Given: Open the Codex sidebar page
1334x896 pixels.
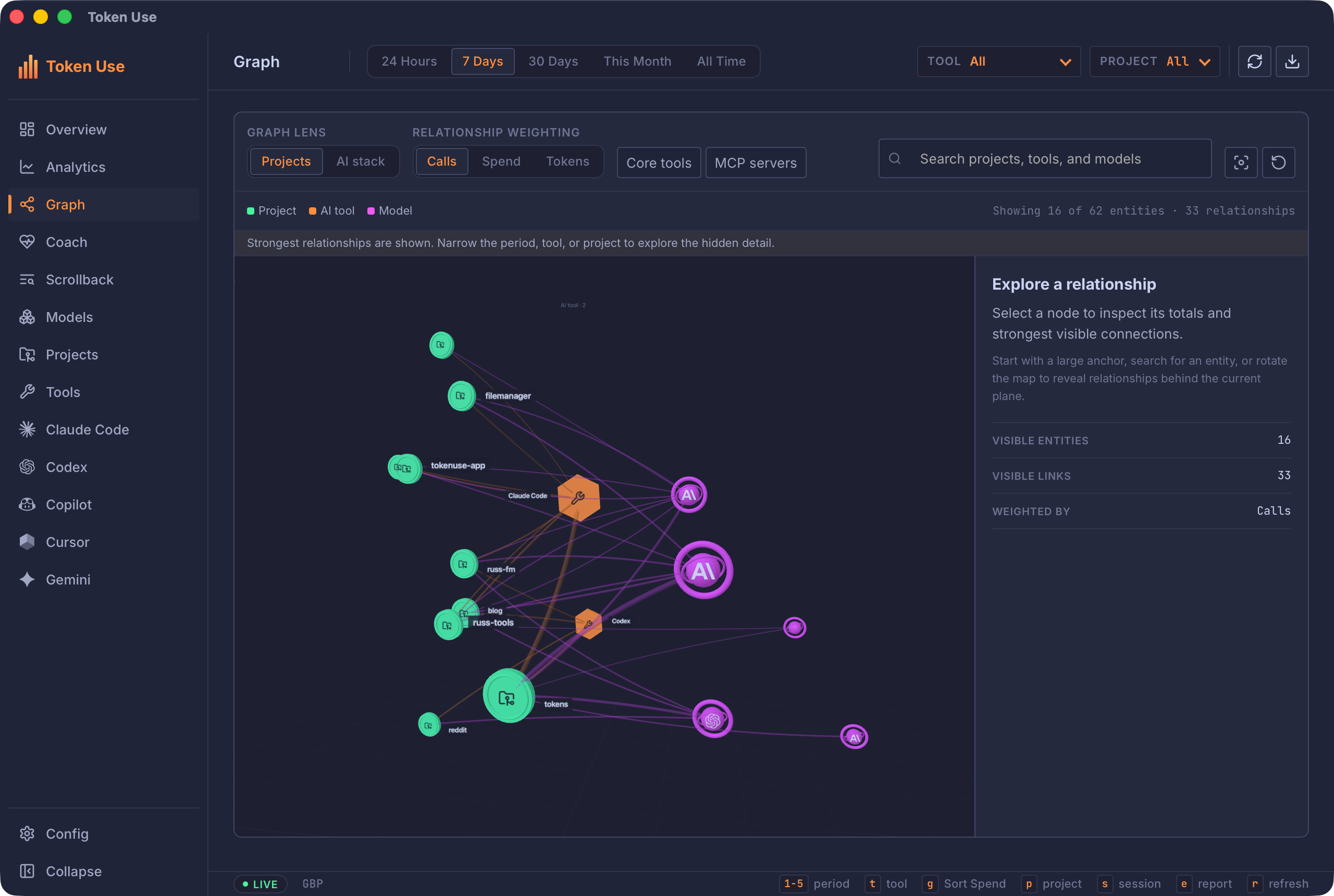Looking at the screenshot, I should point(104,467).
